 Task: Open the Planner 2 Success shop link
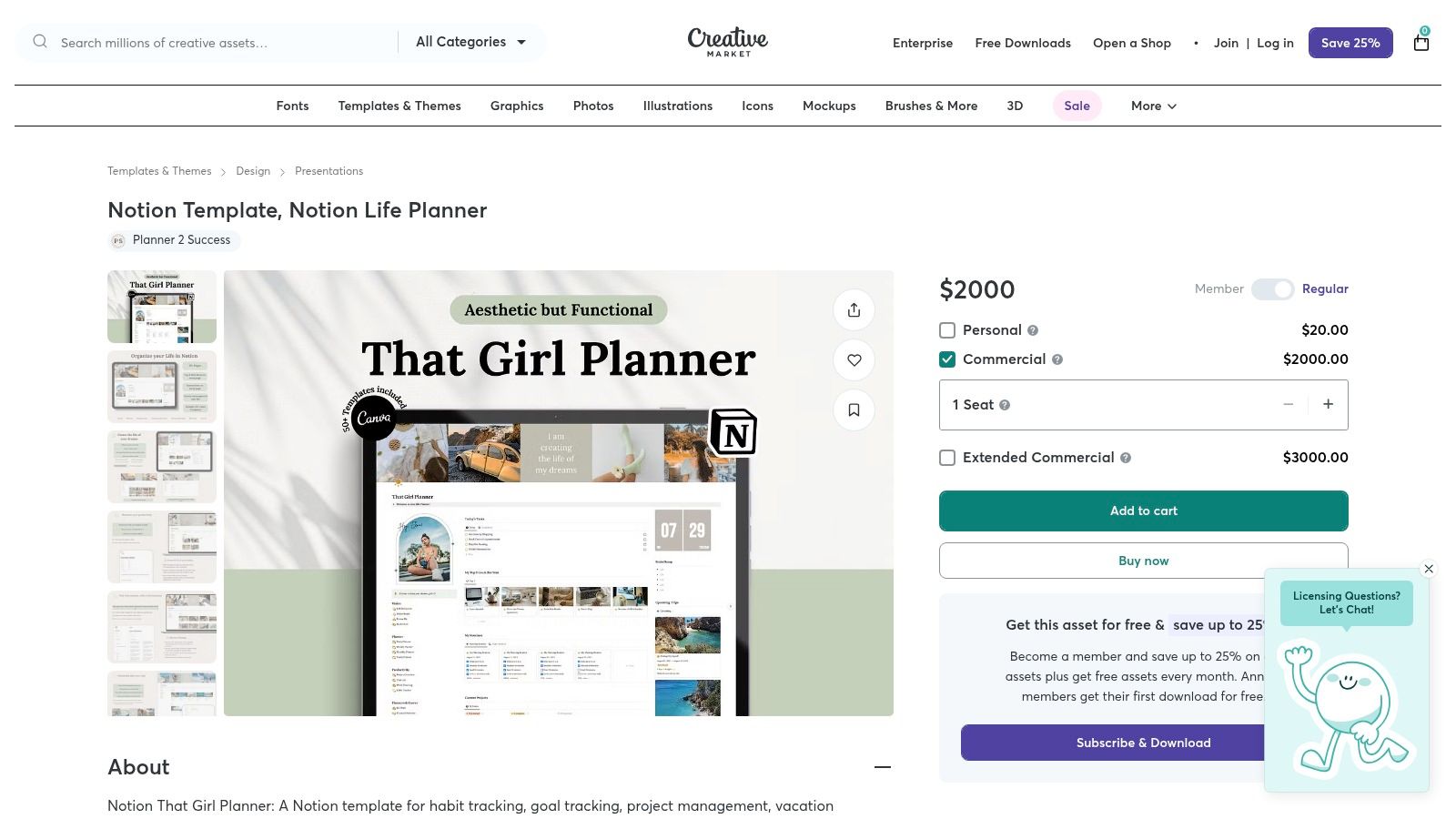tap(181, 240)
